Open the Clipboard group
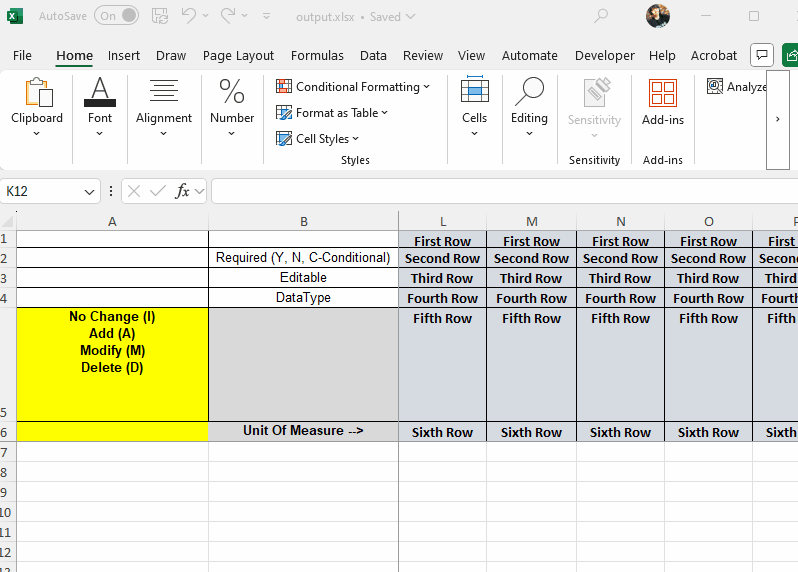Image resolution: width=798 pixels, height=572 pixels. point(37,107)
